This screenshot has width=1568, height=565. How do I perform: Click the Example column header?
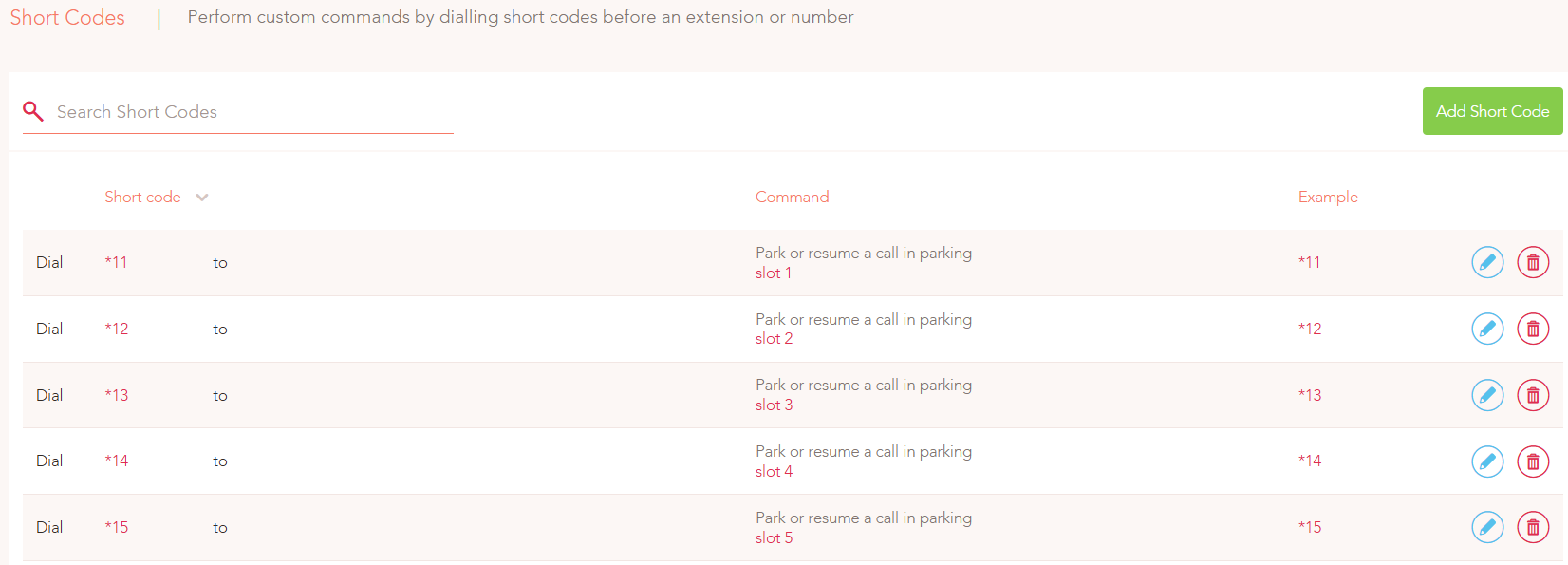pyautogui.click(x=1328, y=197)
